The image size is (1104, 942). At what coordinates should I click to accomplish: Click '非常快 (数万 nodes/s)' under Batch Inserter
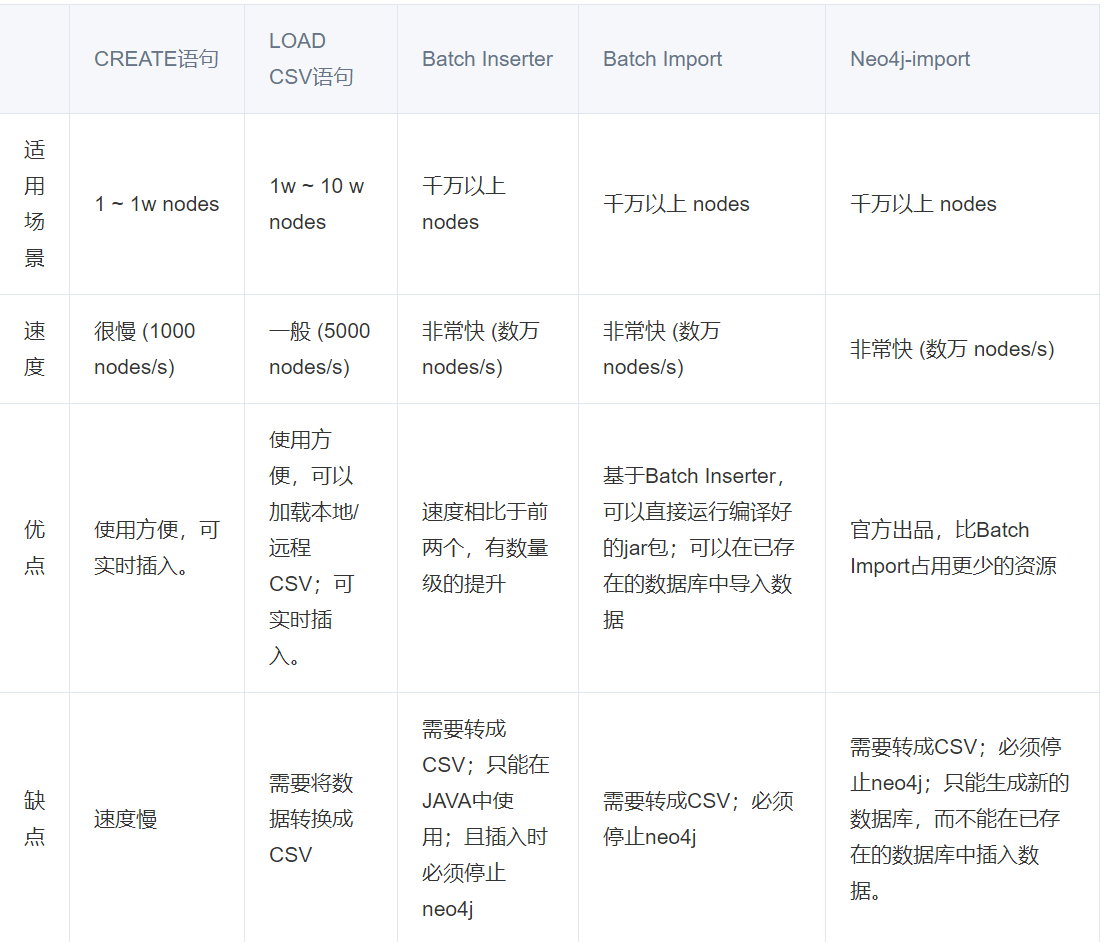[x=487, y=349]
